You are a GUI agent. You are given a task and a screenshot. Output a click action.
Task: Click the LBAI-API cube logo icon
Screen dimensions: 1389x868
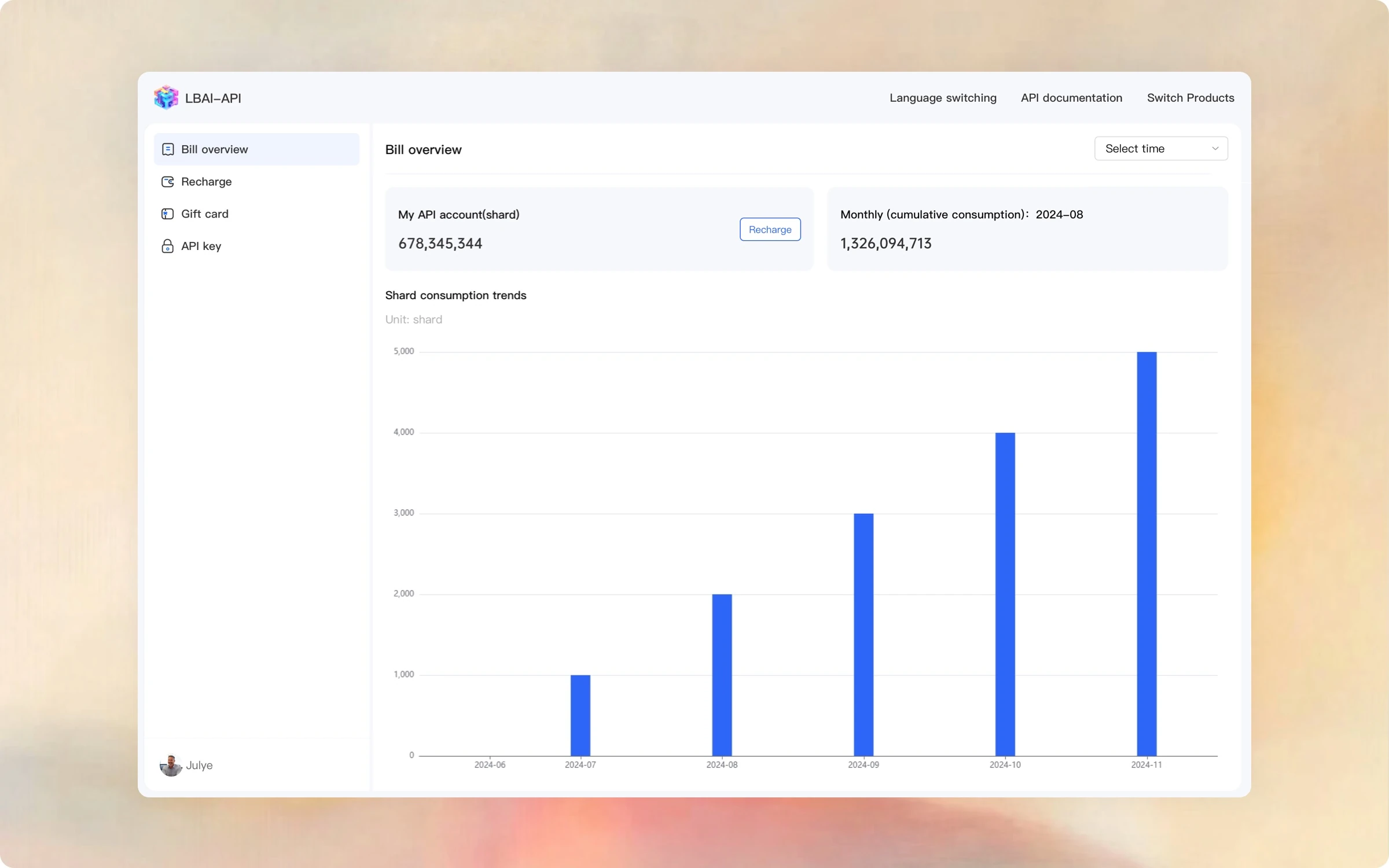166,97
